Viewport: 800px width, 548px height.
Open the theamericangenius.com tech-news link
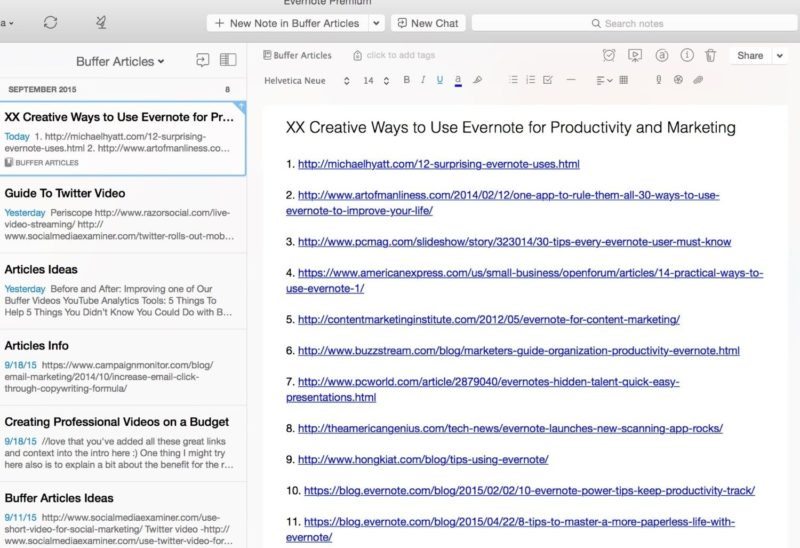[510, 429]
